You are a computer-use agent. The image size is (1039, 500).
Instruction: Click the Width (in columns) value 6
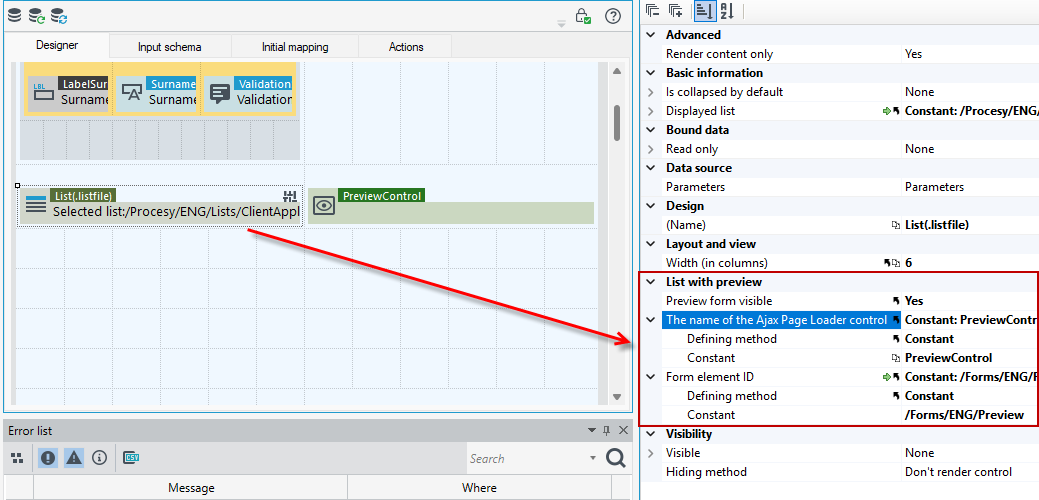(x=908, y=263)
